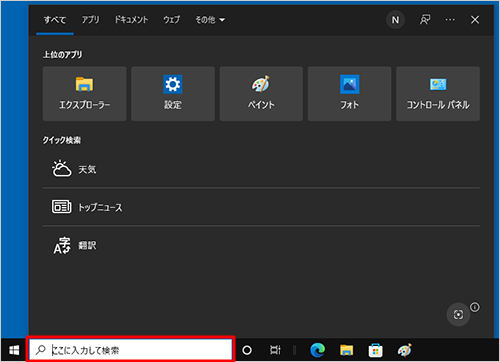Image resolution: width=500 pixels, height=362 pixels.
Task: Click the ここに入力して検索 search box
Action: point(131,350)
